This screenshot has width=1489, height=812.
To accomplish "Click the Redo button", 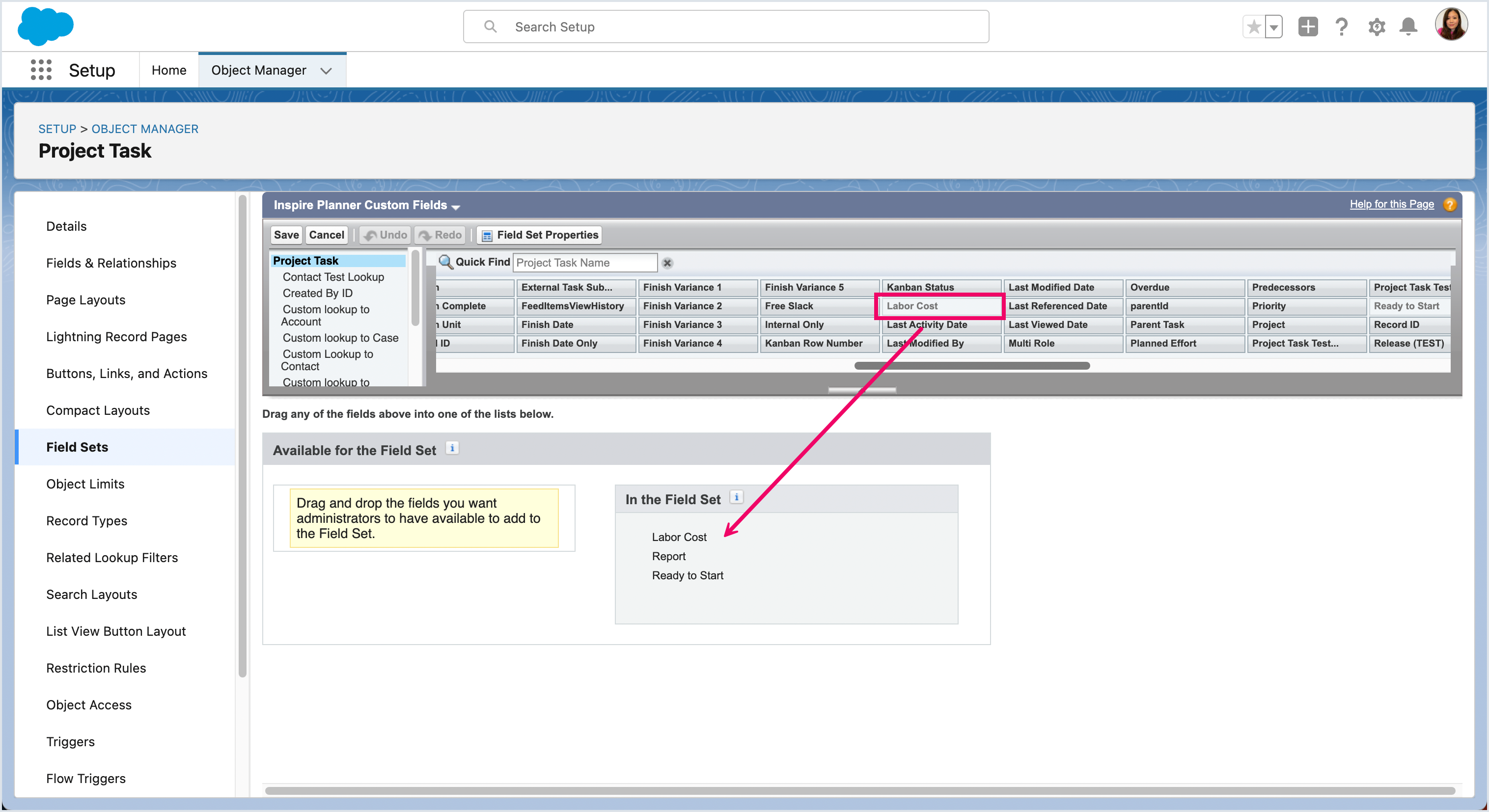I will 440,235.
